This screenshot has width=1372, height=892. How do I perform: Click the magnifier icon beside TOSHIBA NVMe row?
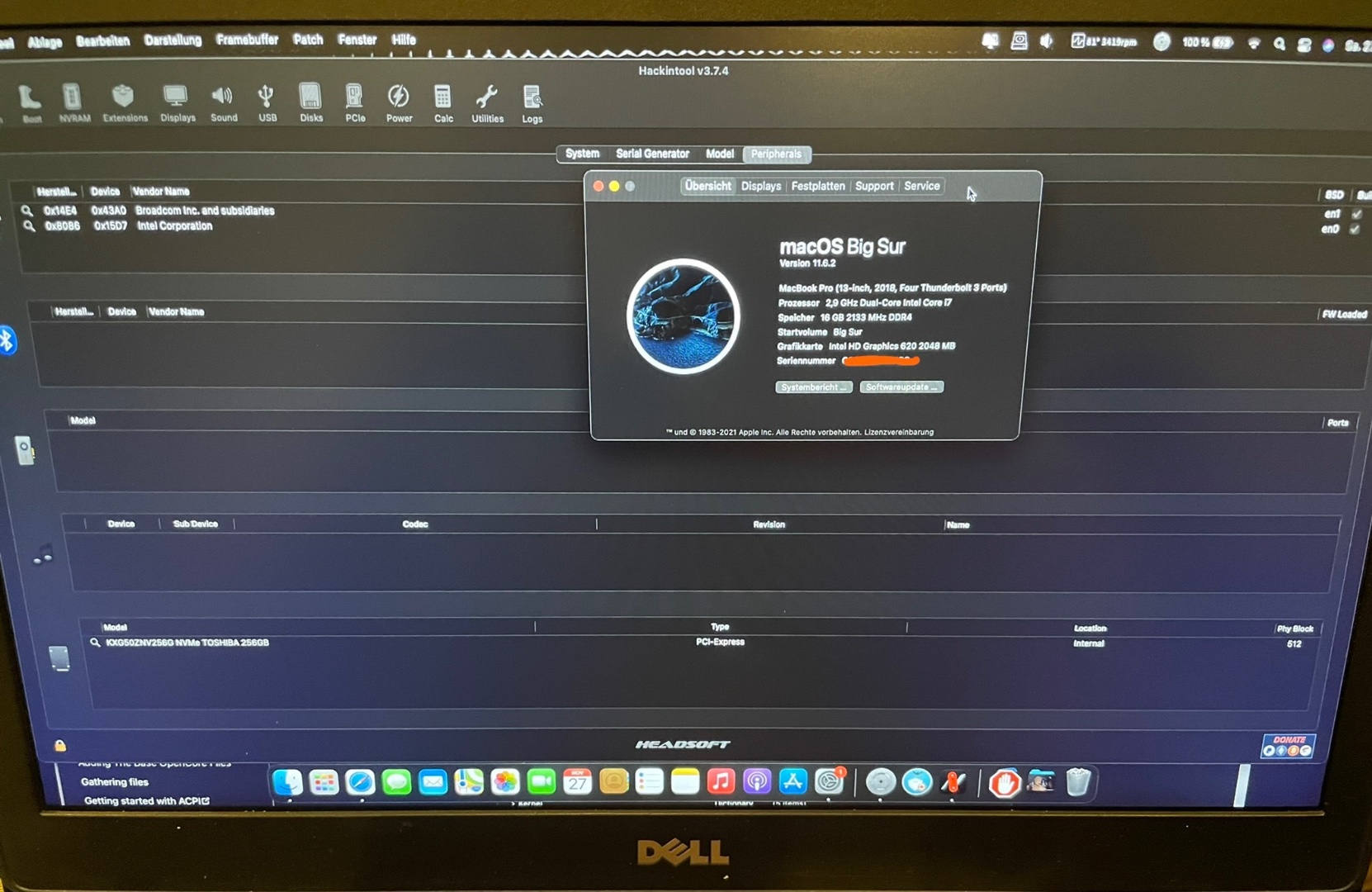pos(95,642)
